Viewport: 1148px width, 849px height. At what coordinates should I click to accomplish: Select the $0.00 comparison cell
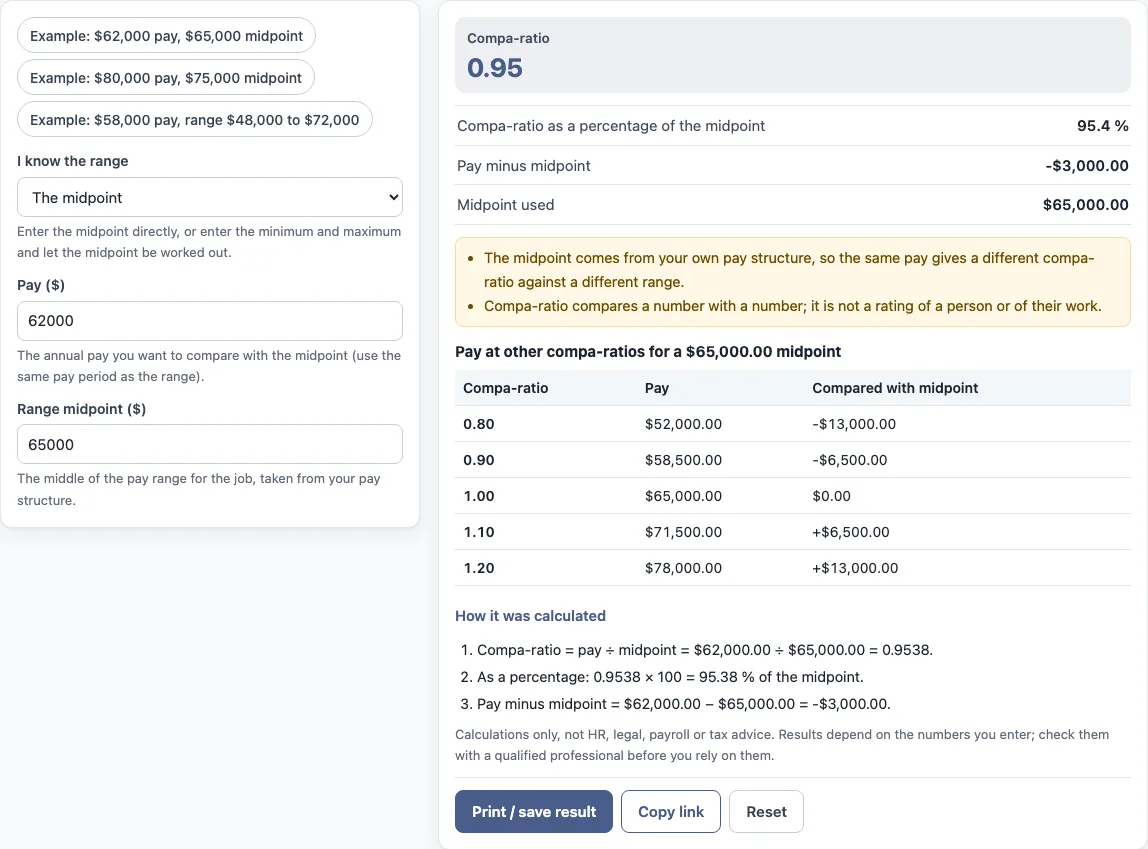click(x=831, y=495)
